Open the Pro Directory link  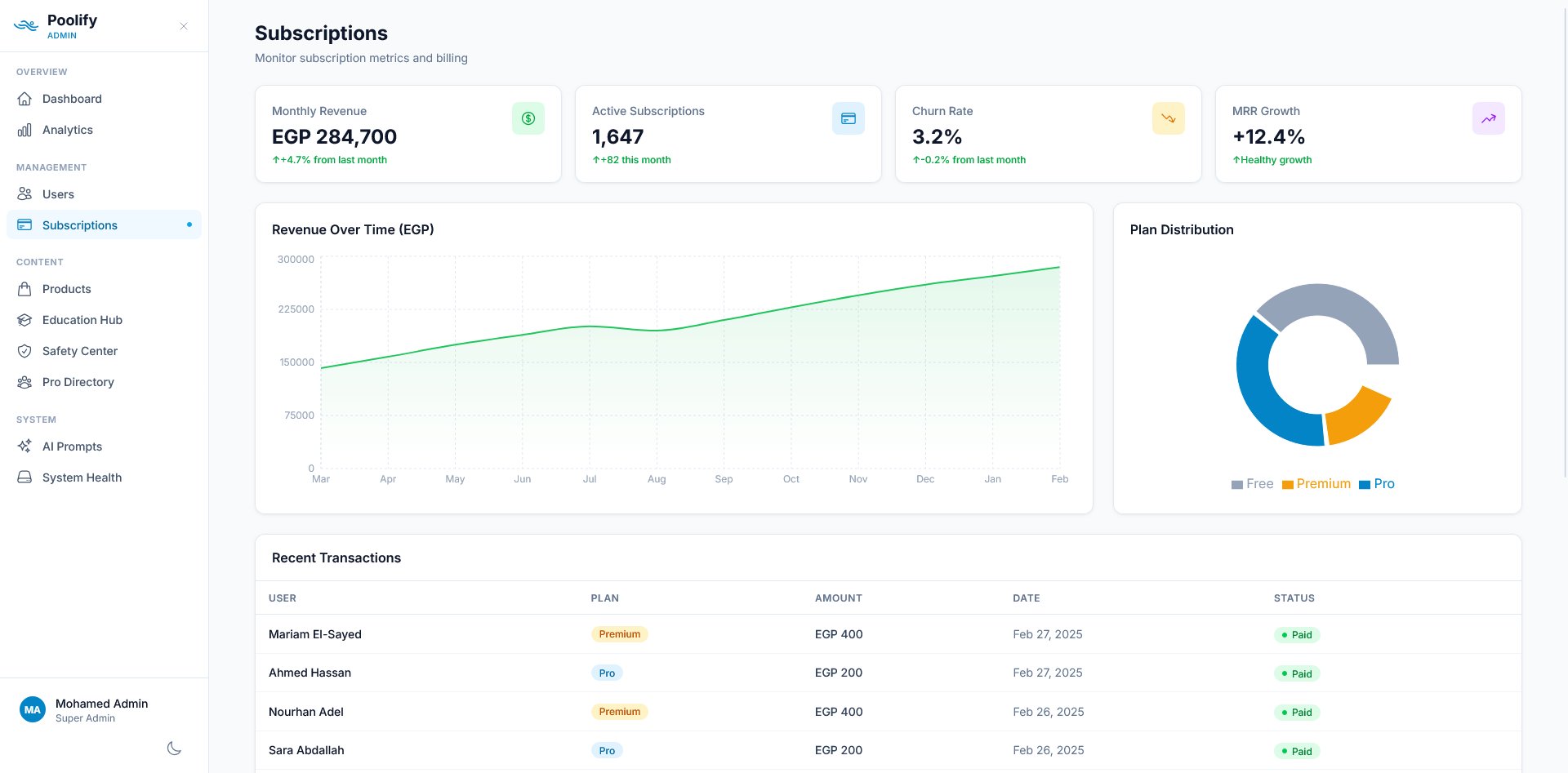click(104, 382)
